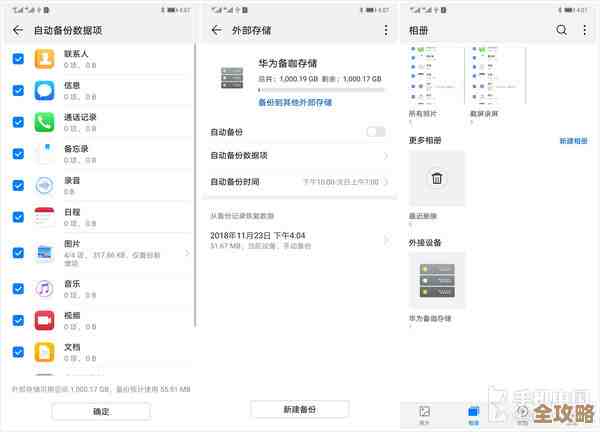This screenshot has height=432, width=600.
Task: Select the 华为备咖存储 title text
Action: [x=287, y=64]
